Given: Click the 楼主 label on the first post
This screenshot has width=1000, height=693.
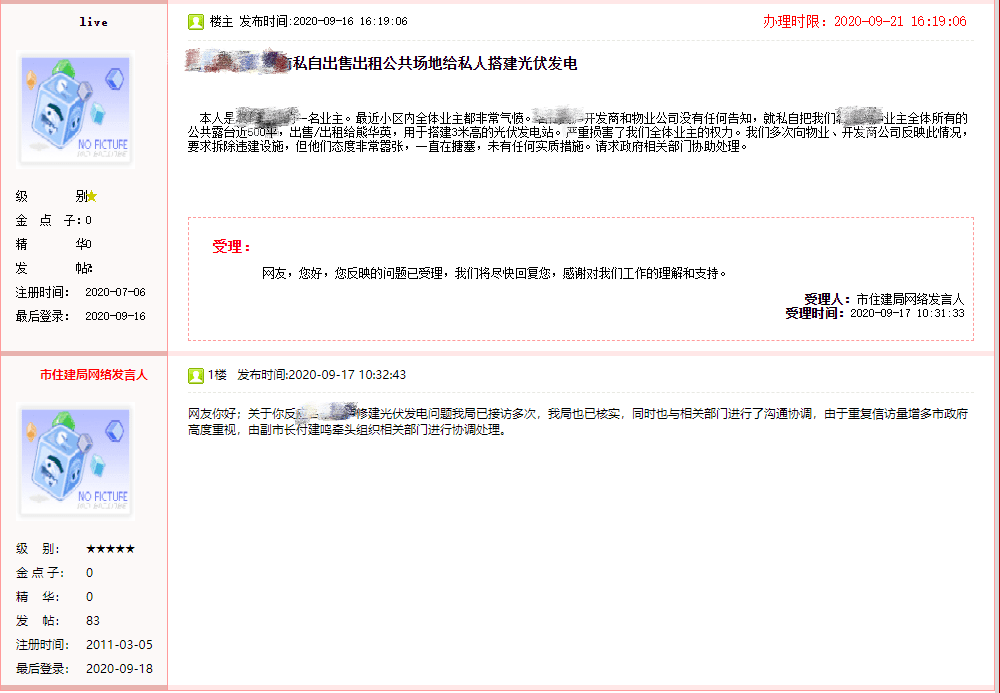Looking at the screenshot, I should coord(221,20).
